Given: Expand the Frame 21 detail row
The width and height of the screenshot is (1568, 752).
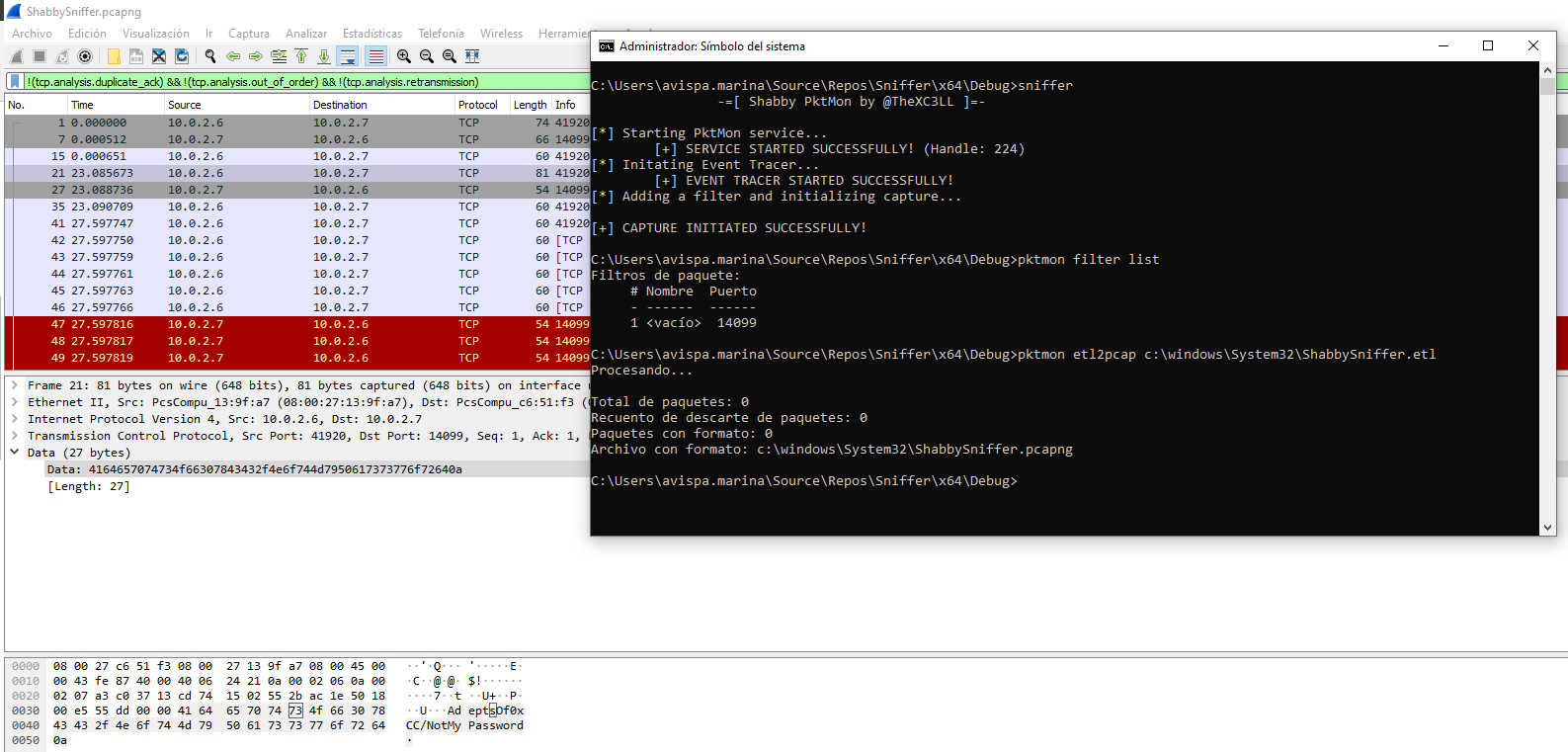Looking at the screenshot, I should tap(15, 385).
